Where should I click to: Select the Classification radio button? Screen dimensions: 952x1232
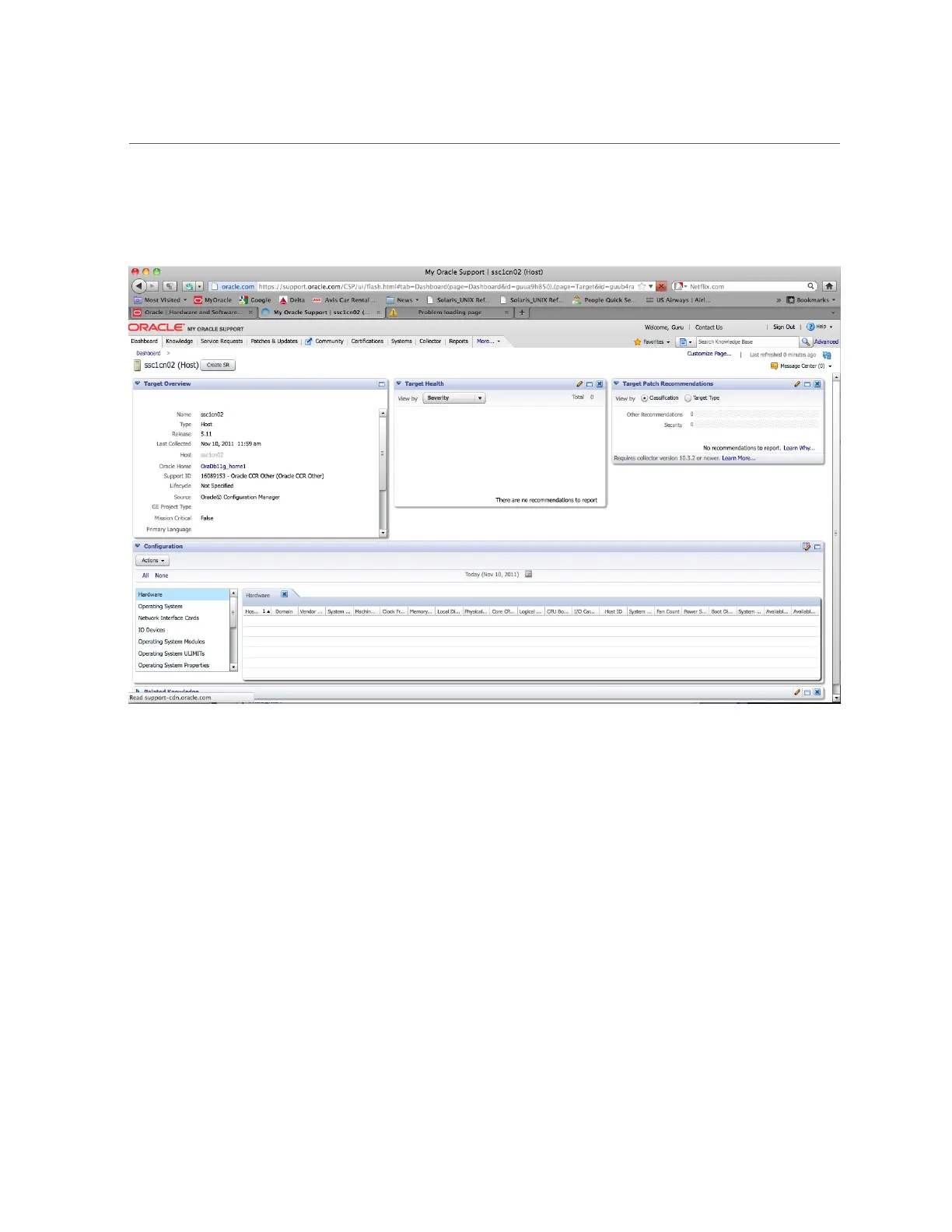(645, 398)
